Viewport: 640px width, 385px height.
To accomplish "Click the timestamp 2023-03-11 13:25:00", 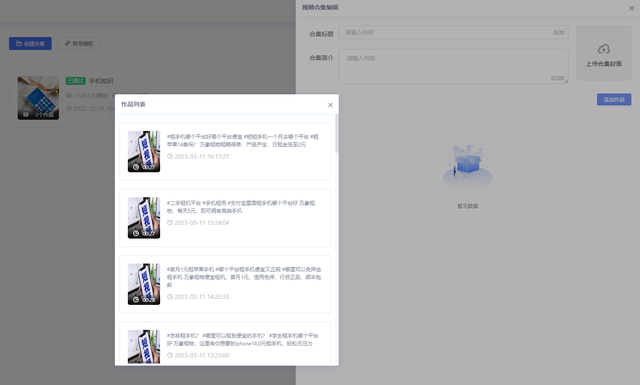I will click(x=202, y=355).
